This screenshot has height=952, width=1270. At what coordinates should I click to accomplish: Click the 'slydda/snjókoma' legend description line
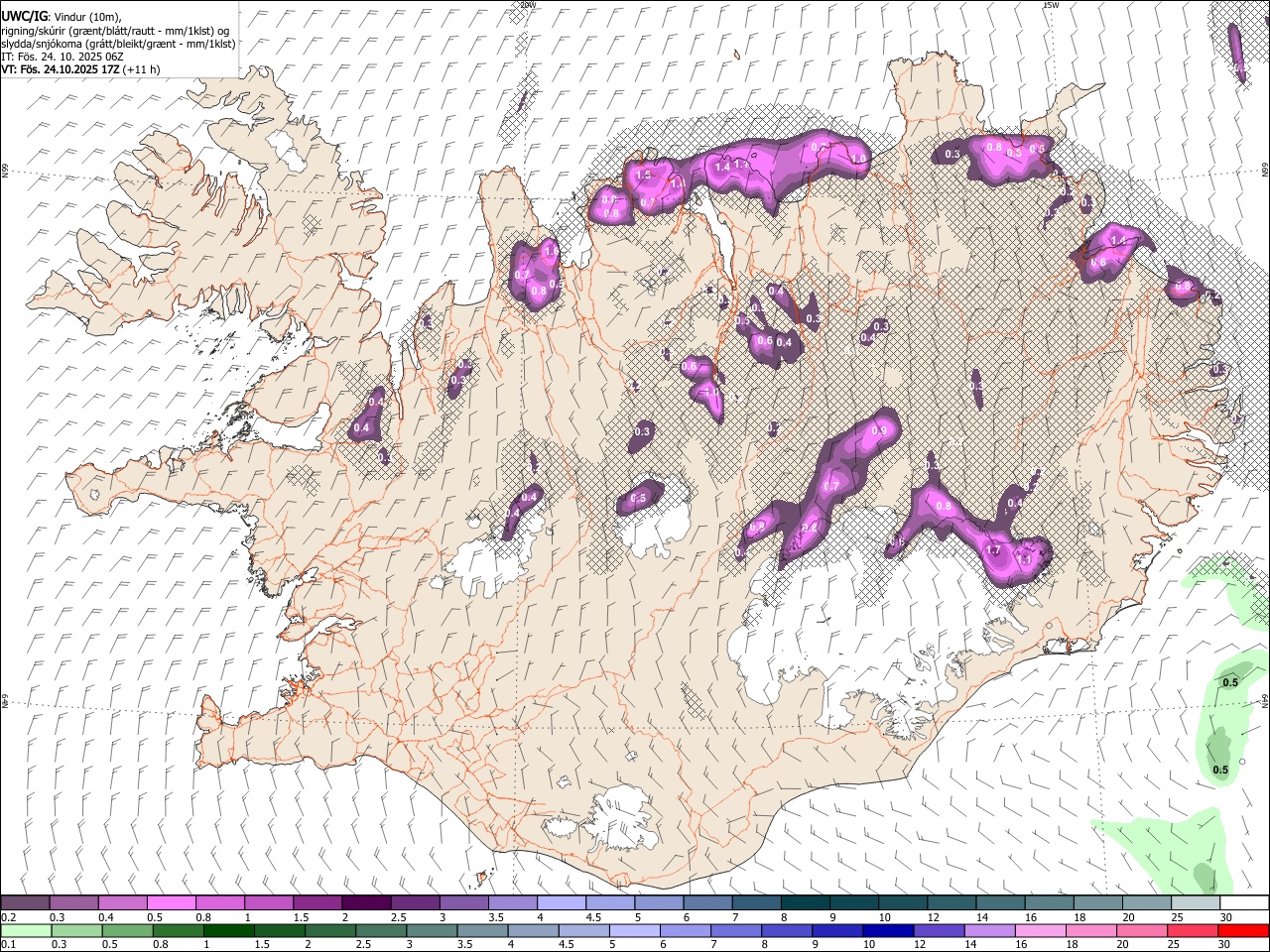[118, 44]
